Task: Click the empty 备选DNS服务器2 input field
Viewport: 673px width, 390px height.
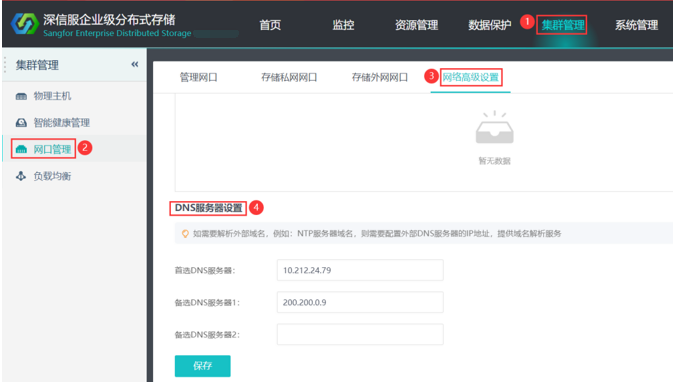Action: click(x=360, y=335)
